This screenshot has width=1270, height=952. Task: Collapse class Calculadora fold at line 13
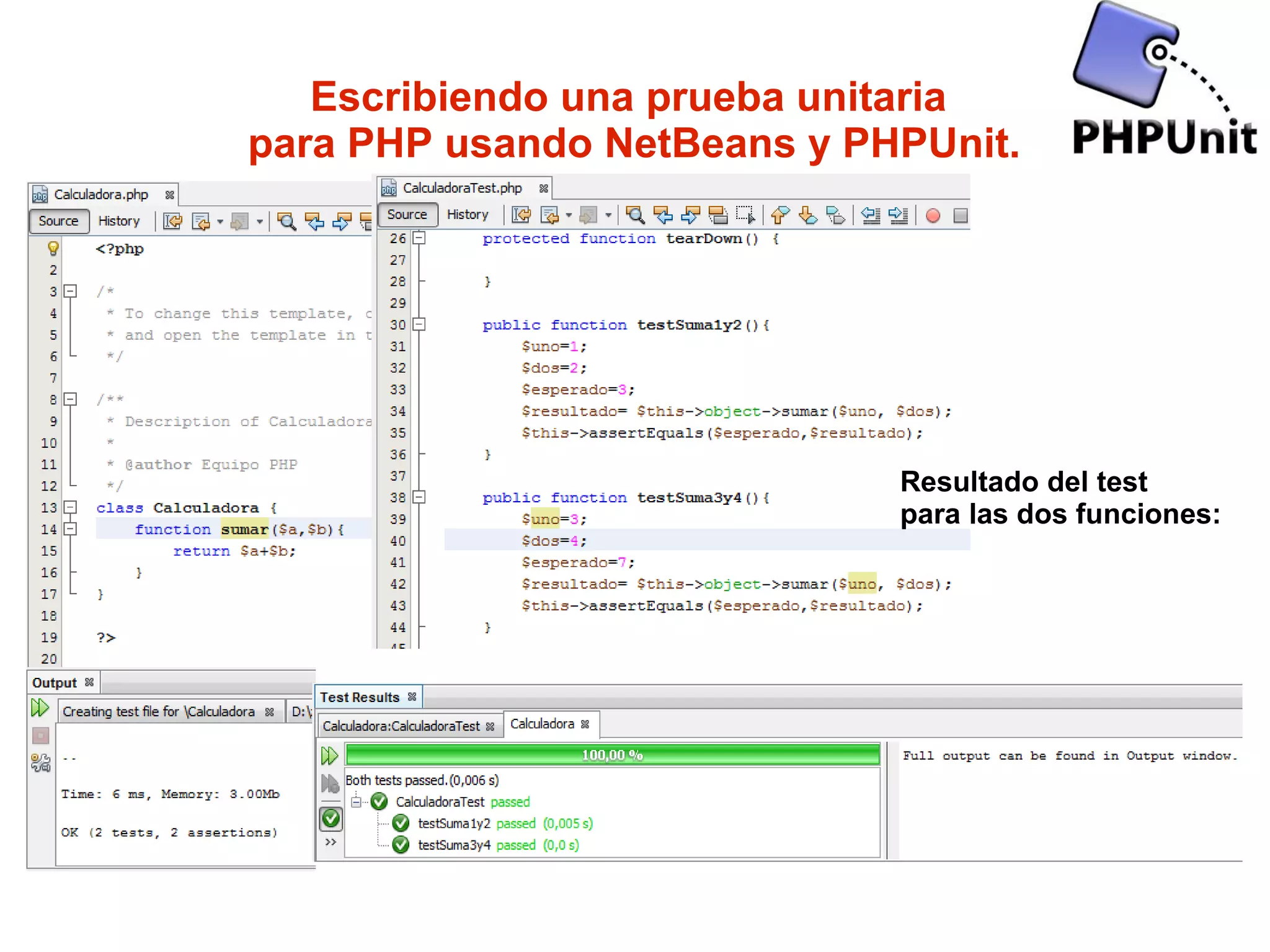pyautogui.click(x=71, y=507)
